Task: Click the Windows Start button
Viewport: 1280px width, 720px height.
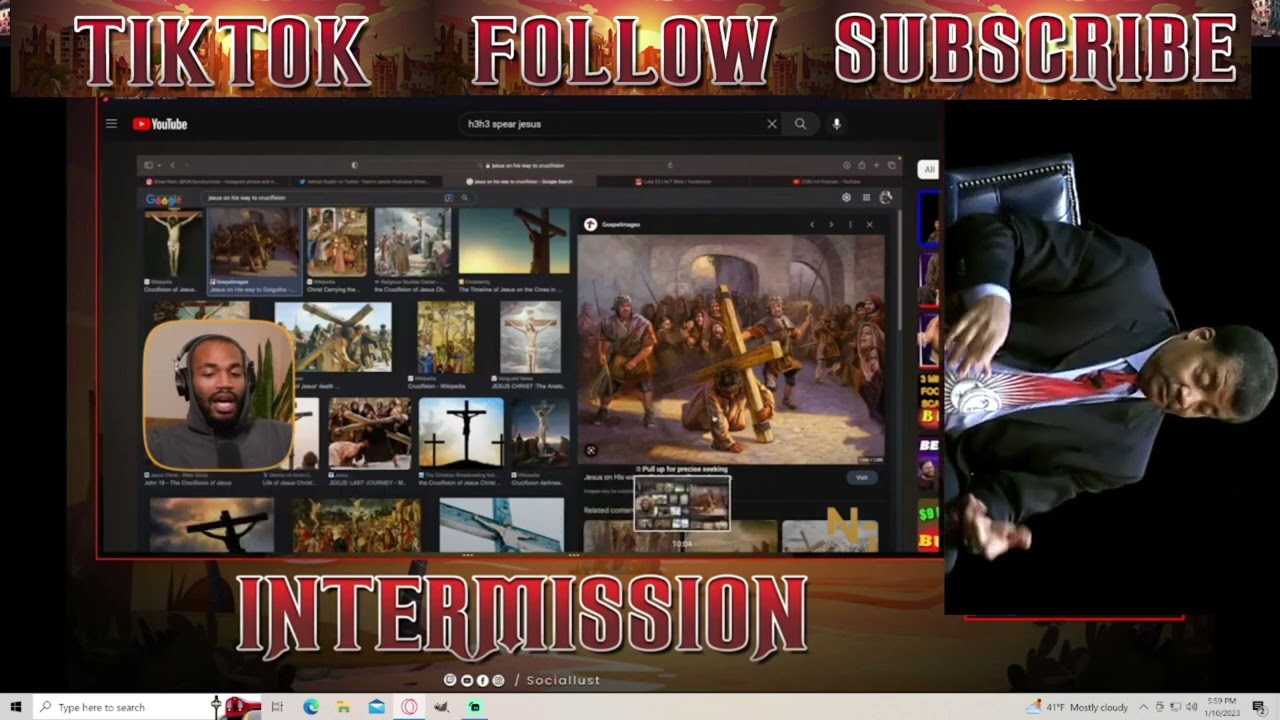Action: [x=16, y=707]
